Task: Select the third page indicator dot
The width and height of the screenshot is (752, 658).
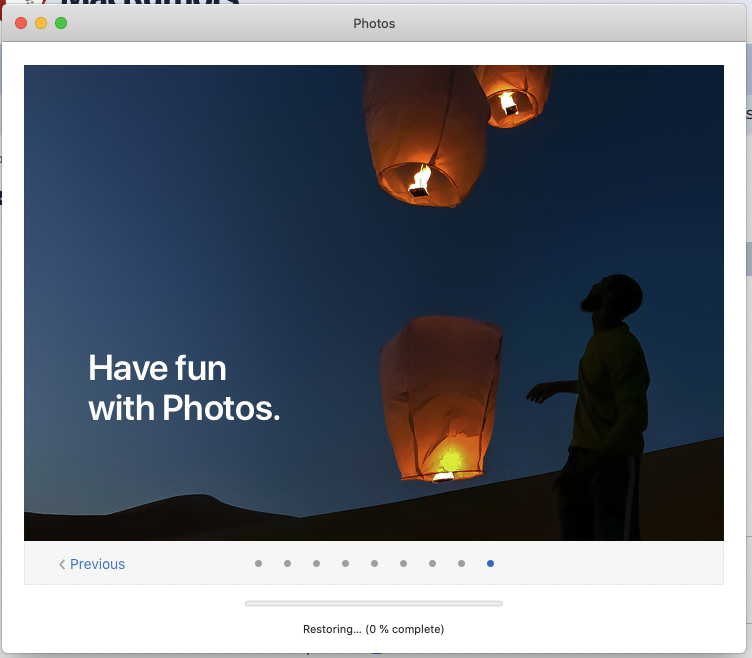Action: (x=317, y=564)
